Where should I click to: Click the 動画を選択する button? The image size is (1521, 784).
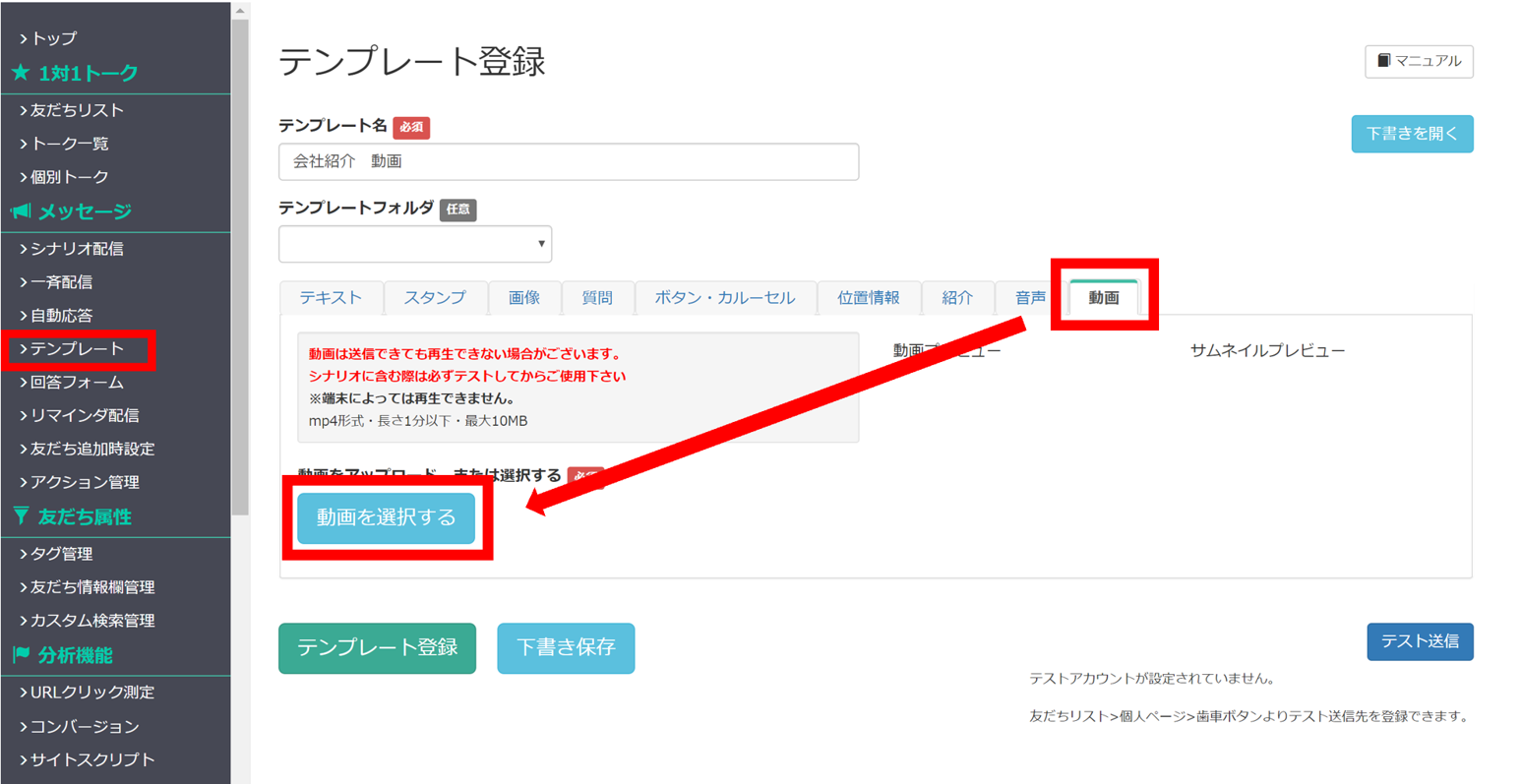coord(386,517)
